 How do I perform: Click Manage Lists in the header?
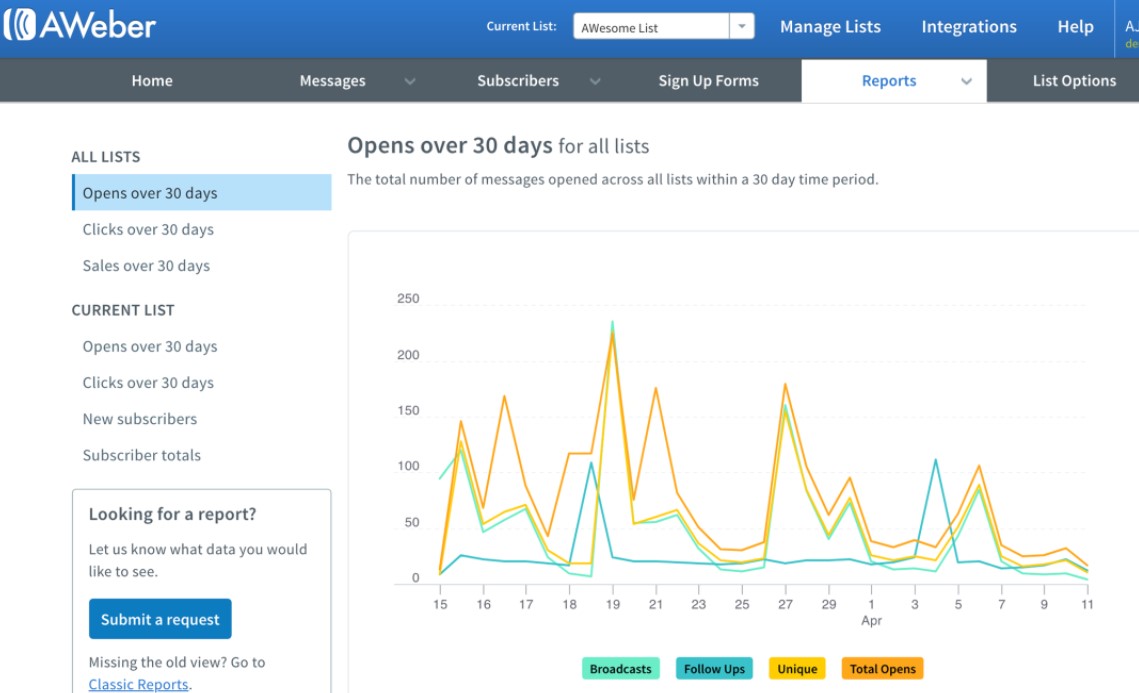coord(830,27)
